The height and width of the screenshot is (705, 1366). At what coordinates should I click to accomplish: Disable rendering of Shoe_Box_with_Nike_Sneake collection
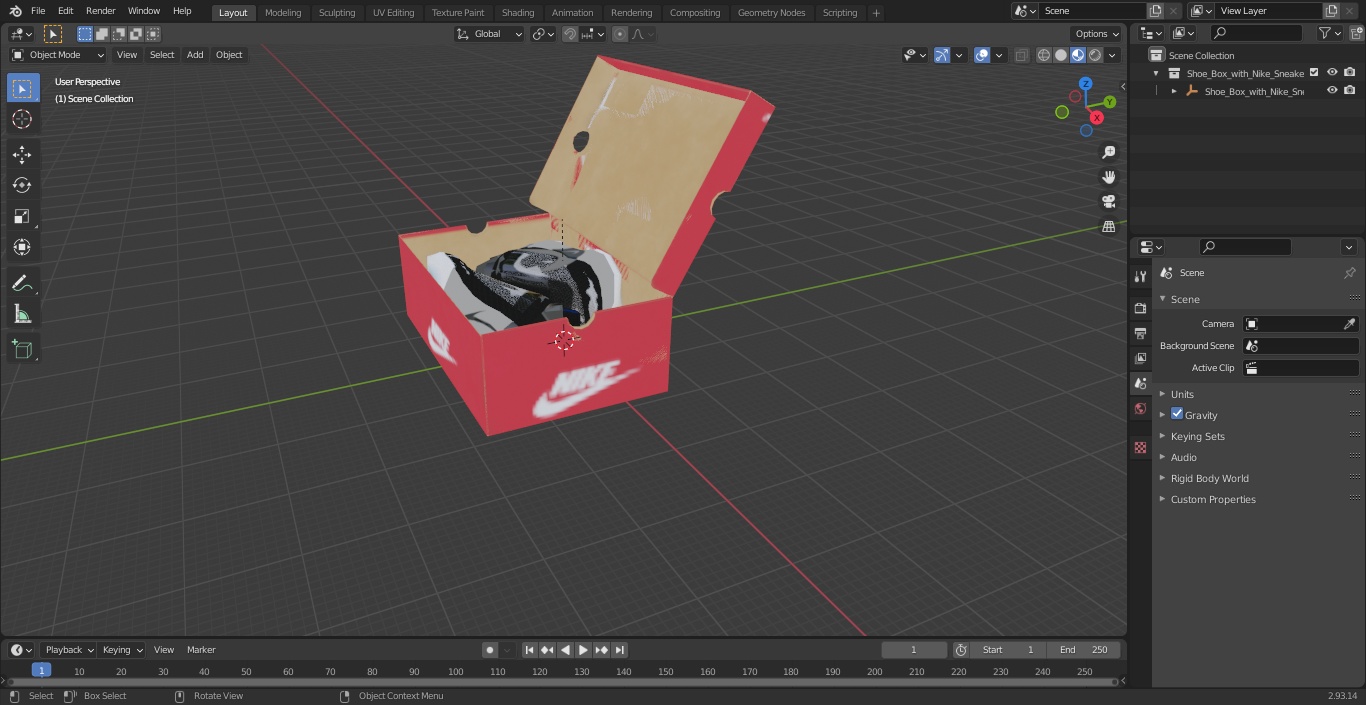(x=1350, y=73)
